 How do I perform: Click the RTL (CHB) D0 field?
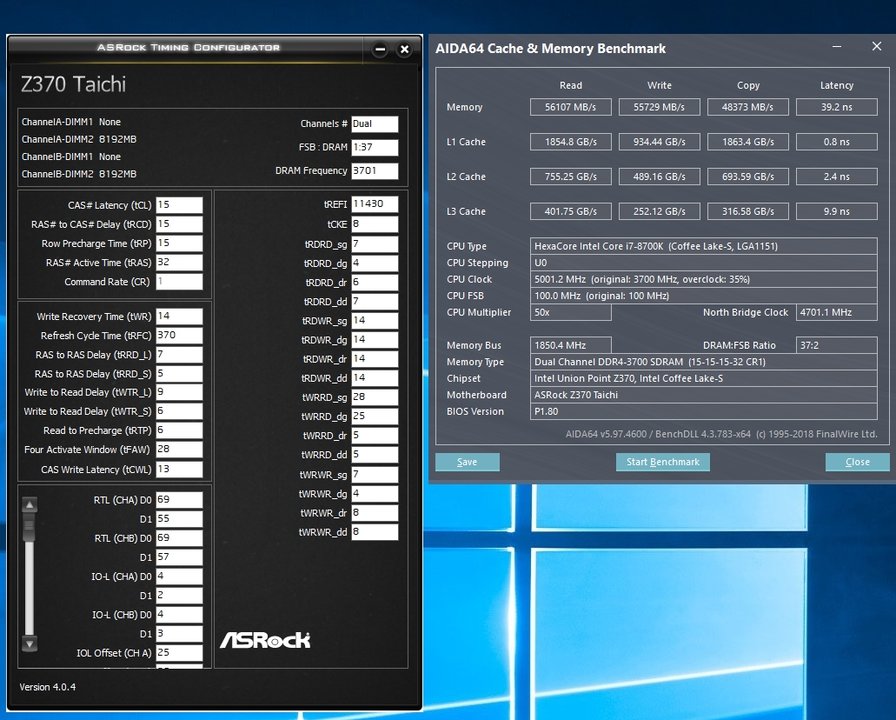click(179, 538)
